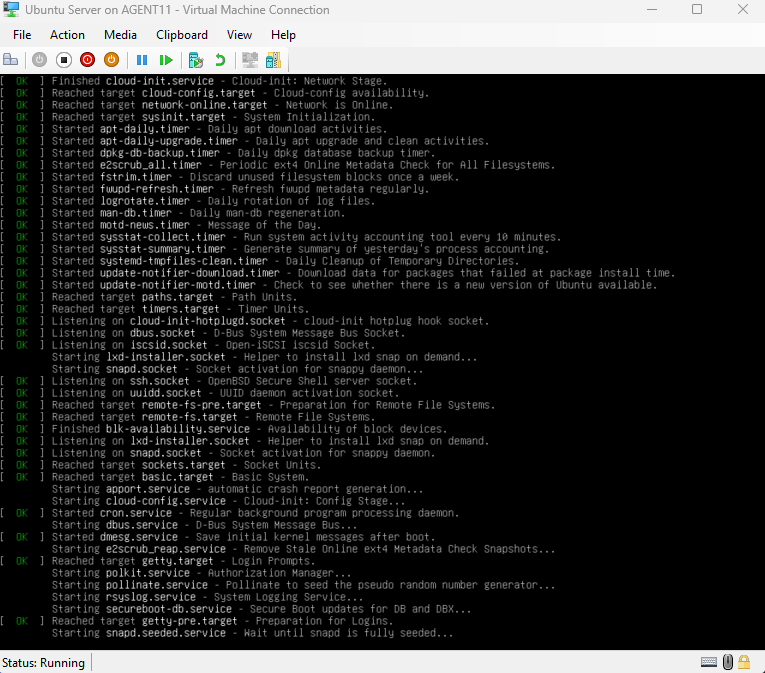
Task: Open the Action menu
Action: point(67,35)
